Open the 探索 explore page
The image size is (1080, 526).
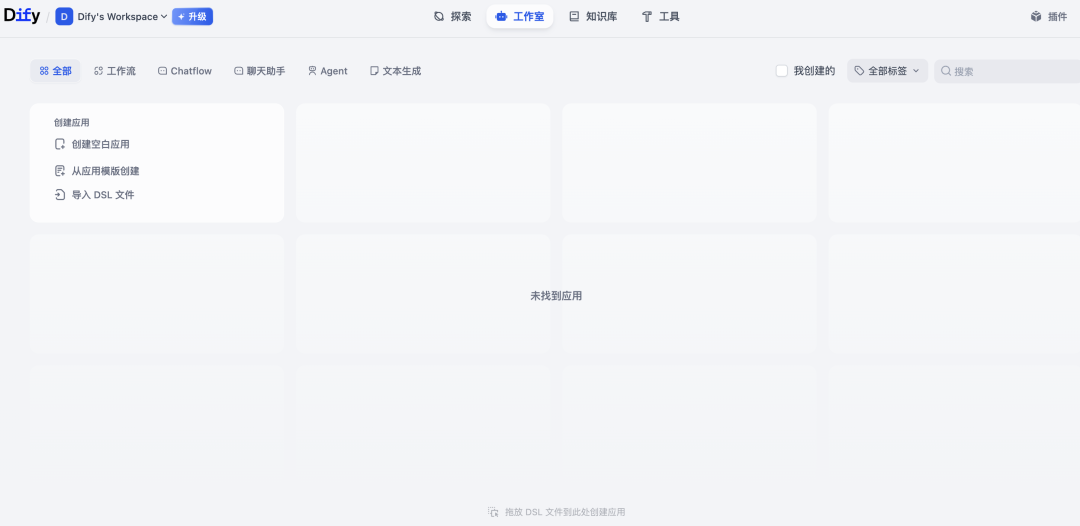(x=452, y=17)
